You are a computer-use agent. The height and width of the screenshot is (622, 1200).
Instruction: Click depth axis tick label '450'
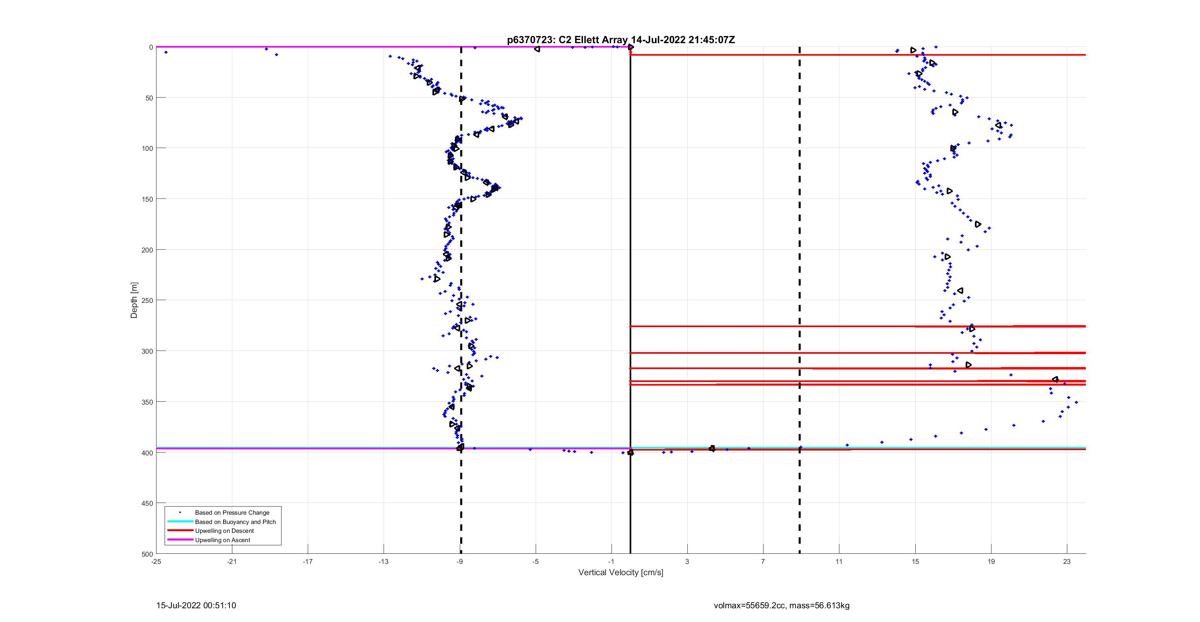(146, 503)
